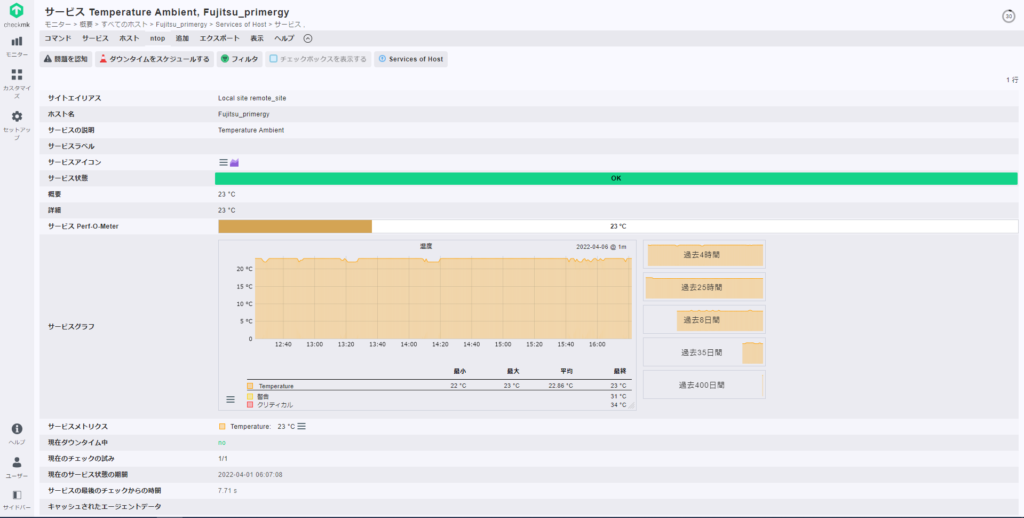Click the graph title 温度
This screenshot has width=1024, height=518.
[x=426, y=246]
